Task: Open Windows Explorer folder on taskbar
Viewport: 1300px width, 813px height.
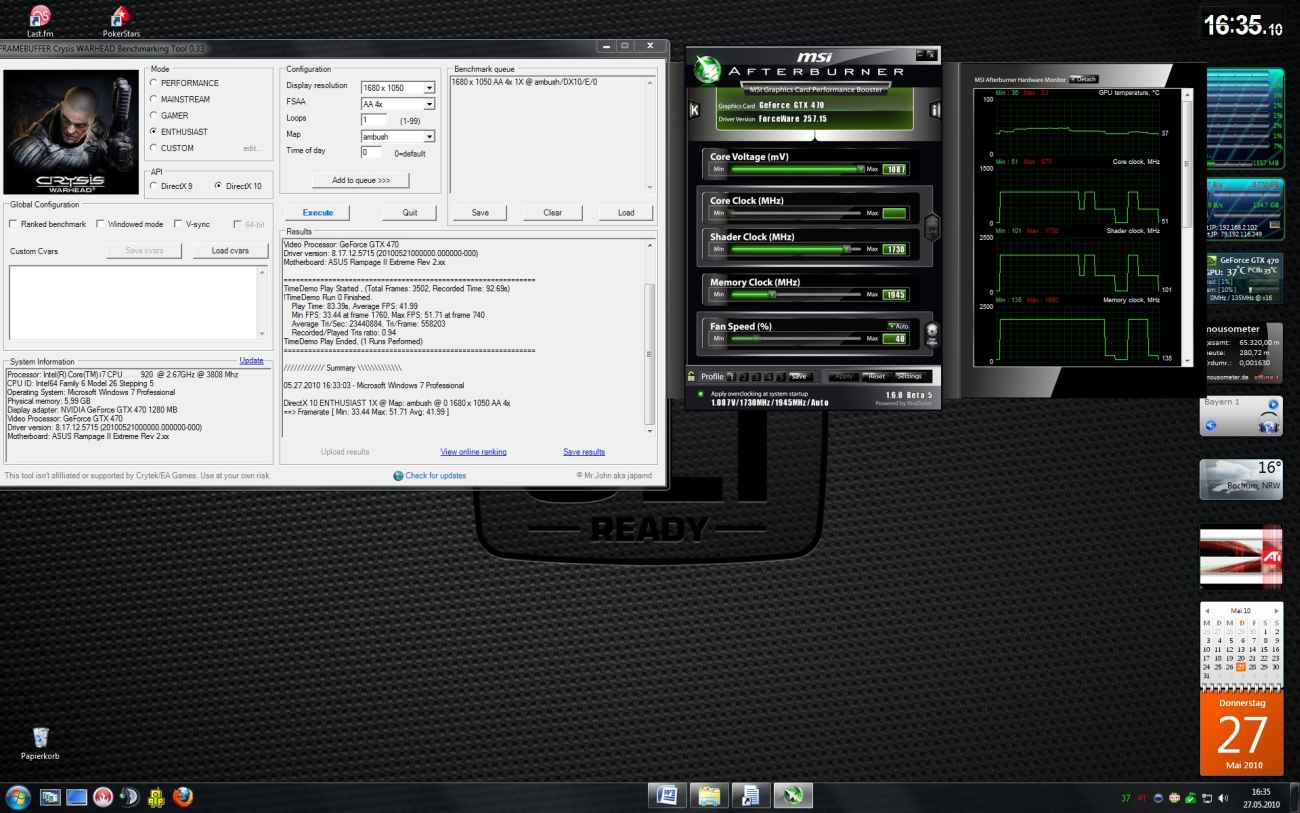Action: pos(708,796)
